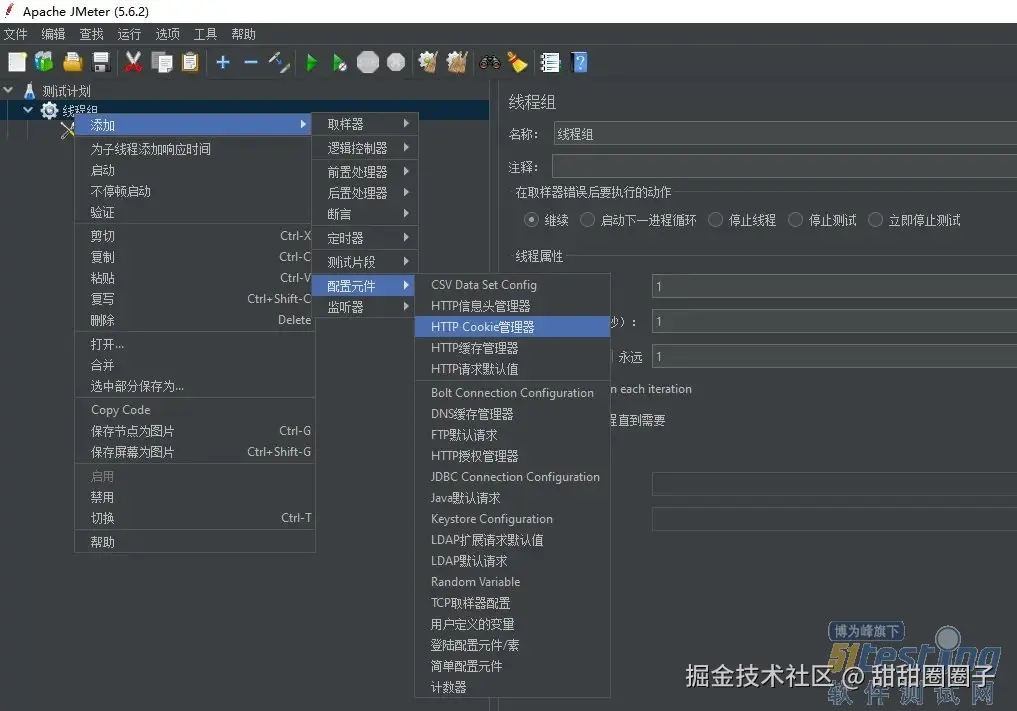Click the Clear All results icon
The width and height of the screenshot is (1017, 711).
(x=457, y=62)
